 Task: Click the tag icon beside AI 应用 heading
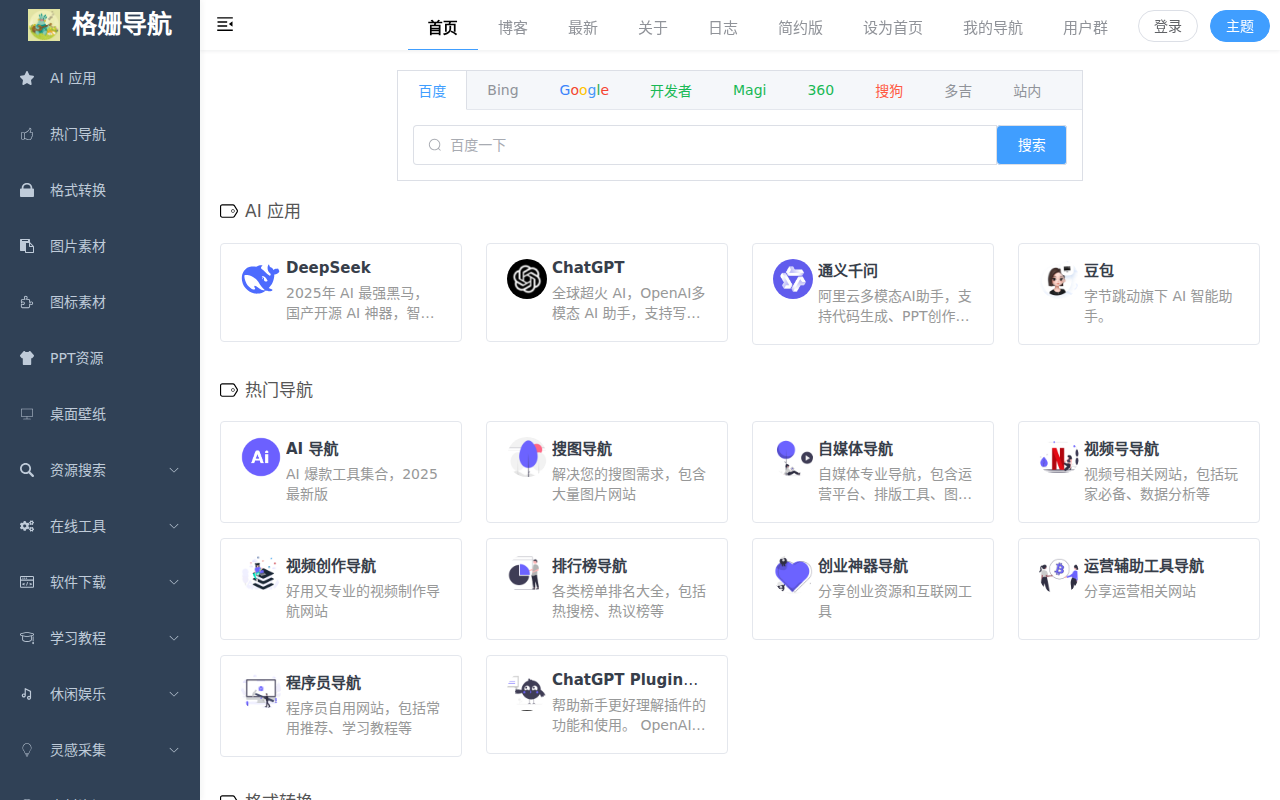[229, 211]
